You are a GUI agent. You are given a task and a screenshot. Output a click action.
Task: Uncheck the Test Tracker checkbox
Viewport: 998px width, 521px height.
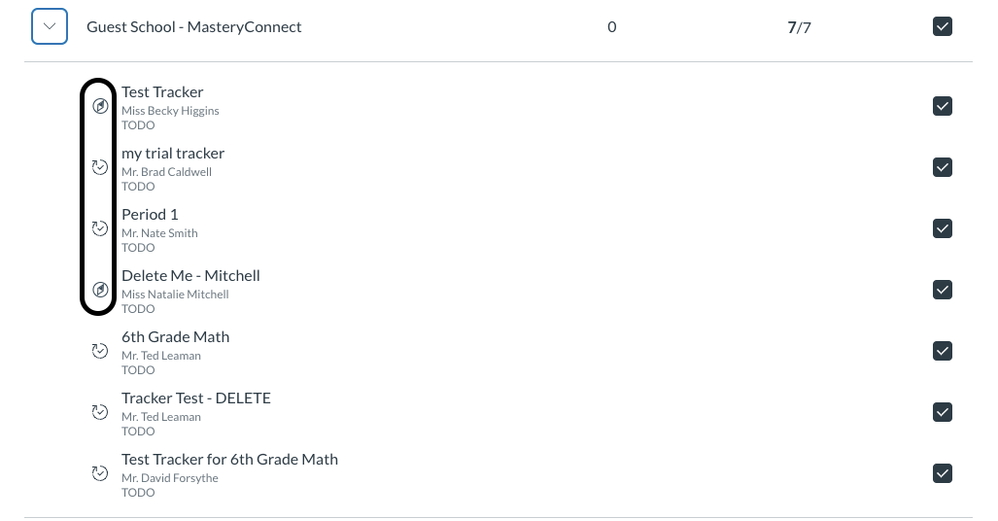942,106
